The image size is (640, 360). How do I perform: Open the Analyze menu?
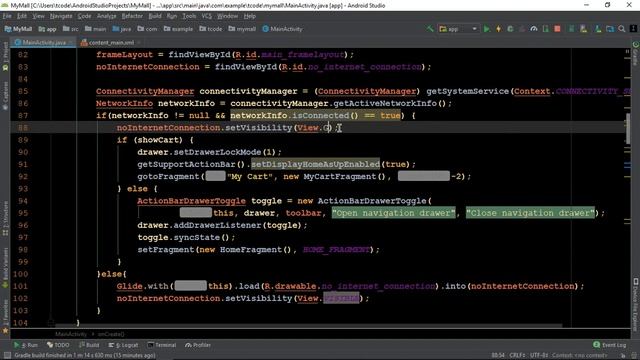point(107,16)
